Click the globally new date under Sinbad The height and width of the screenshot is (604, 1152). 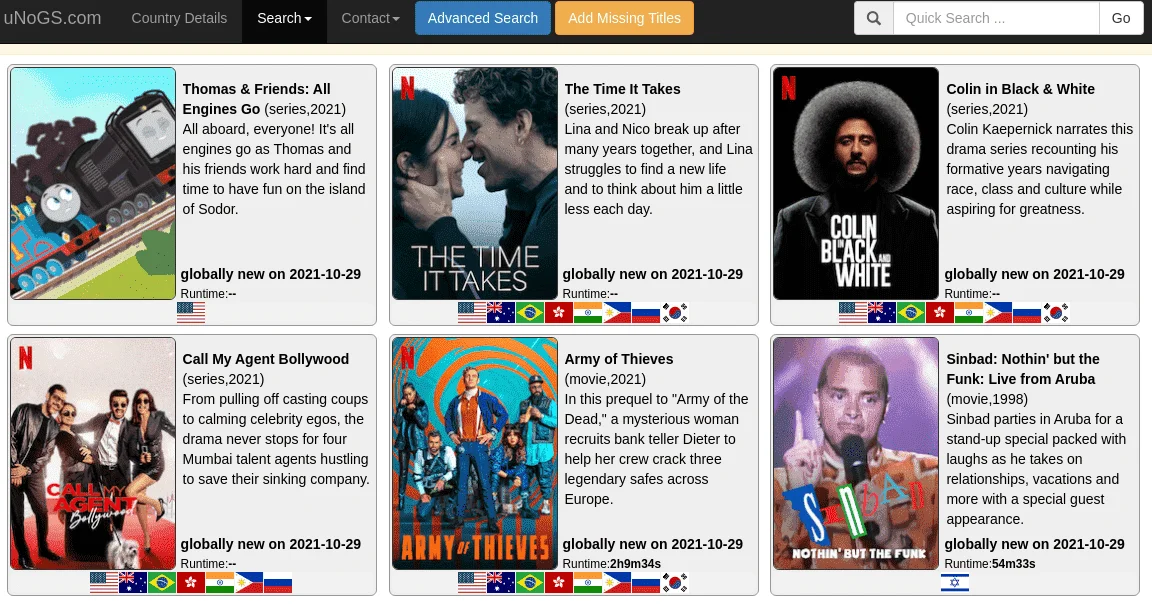click(1034, 544)
